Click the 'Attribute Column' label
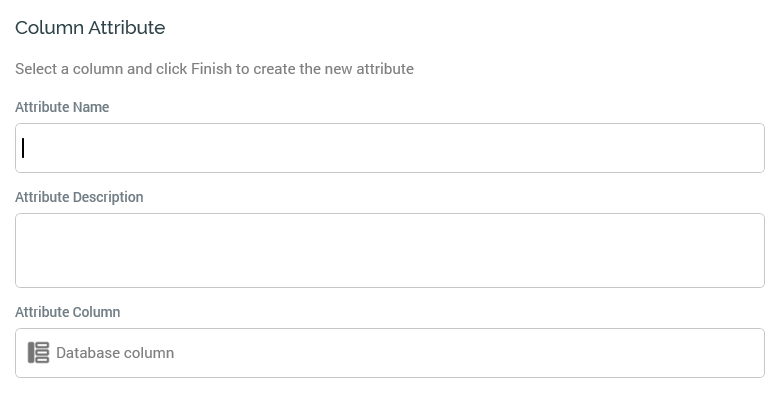Image resolution: width=782 pixels, height=395 pixels. point(67,312)
